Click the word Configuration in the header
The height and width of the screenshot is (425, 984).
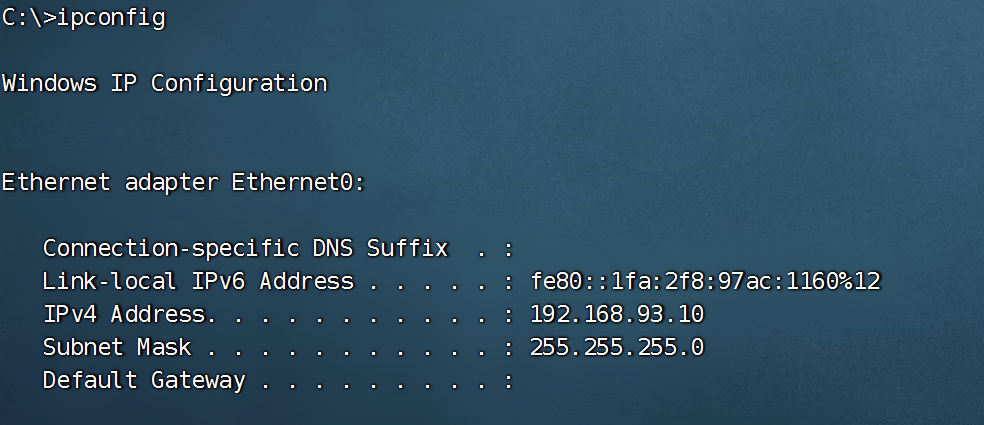239,83
